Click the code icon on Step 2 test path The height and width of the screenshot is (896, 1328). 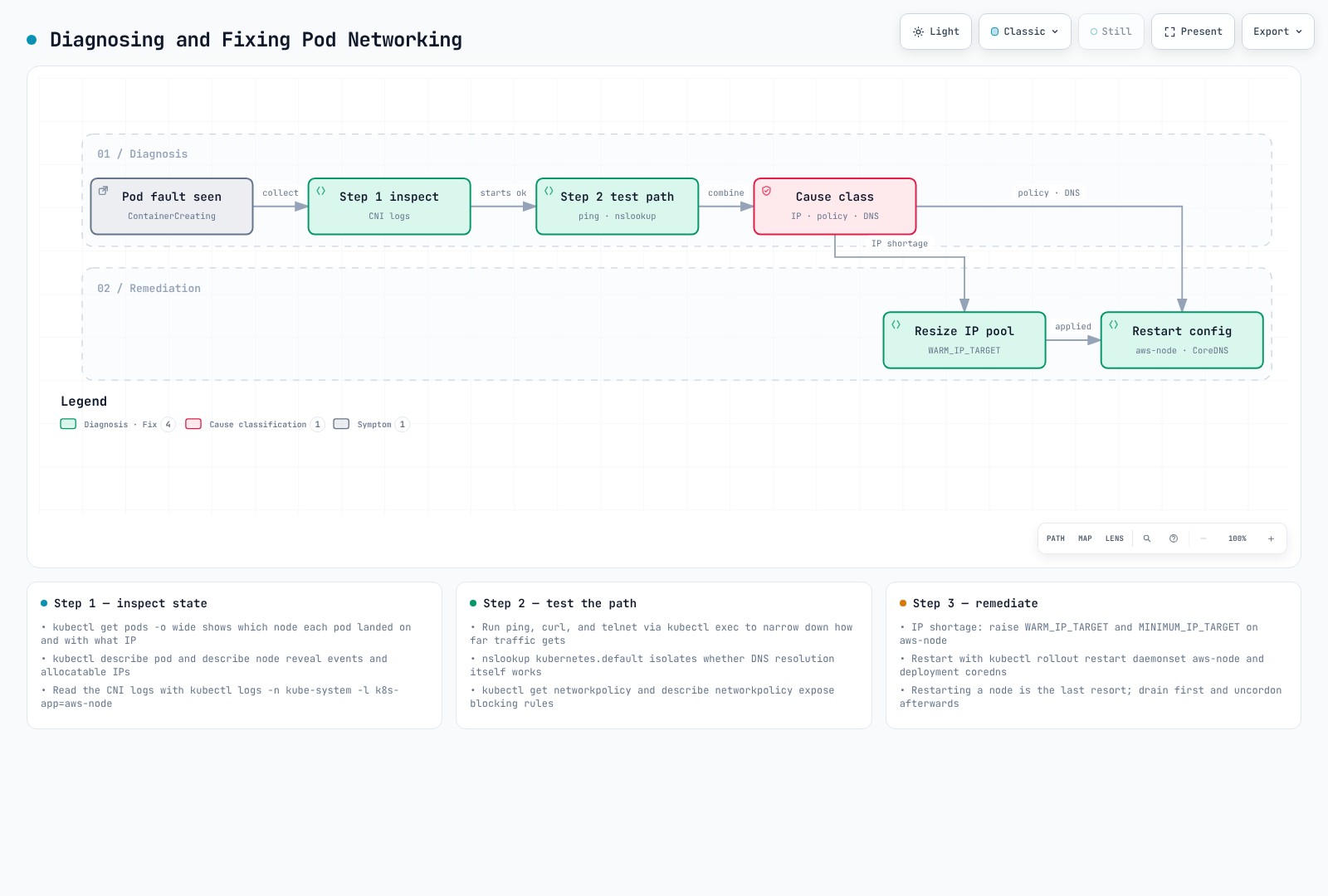549,191
